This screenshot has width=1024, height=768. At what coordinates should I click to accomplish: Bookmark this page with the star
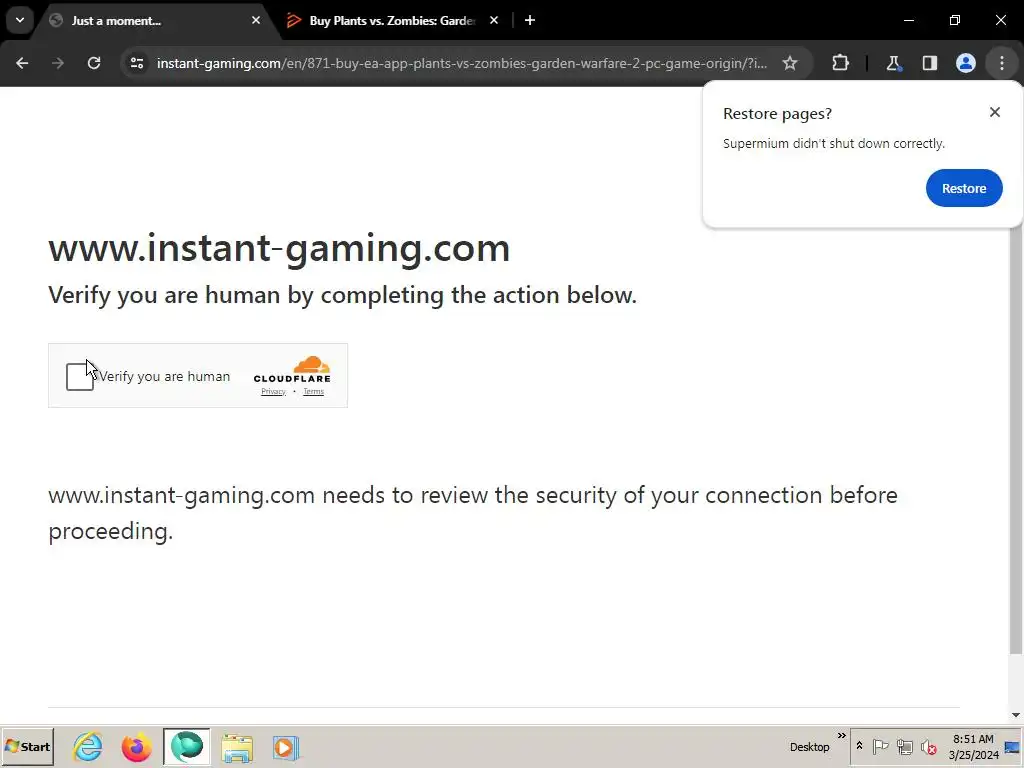pos(790,63)
